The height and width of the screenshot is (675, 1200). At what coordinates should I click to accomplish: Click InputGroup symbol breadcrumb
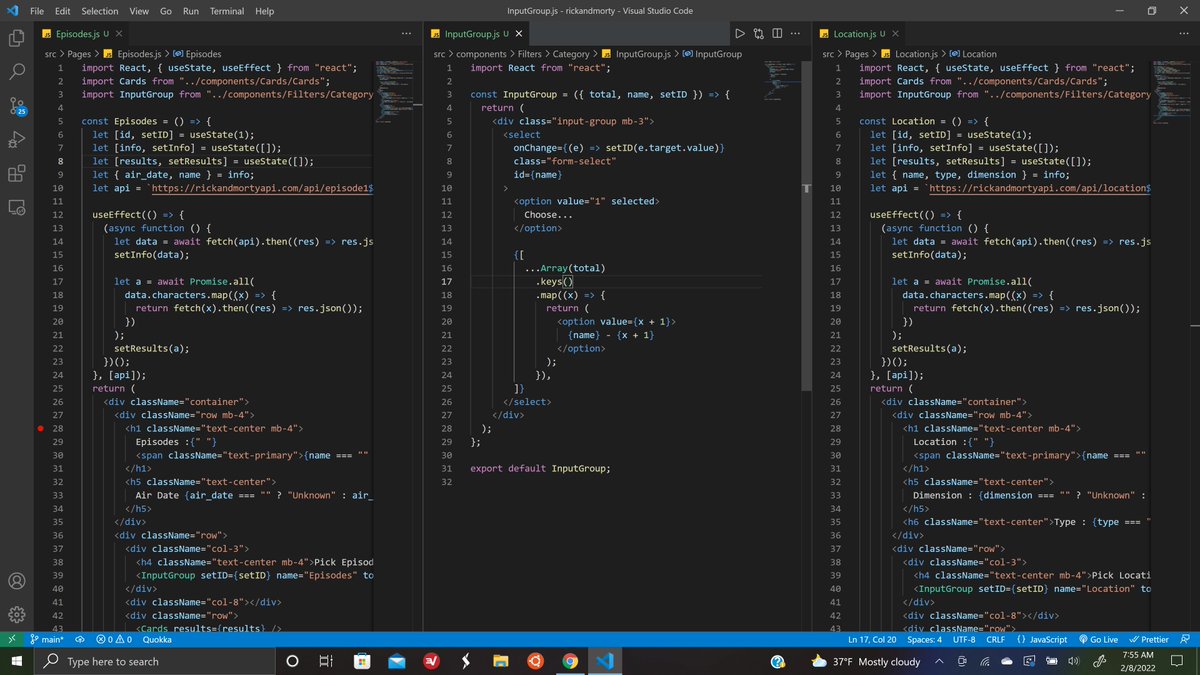coord(711,54)
